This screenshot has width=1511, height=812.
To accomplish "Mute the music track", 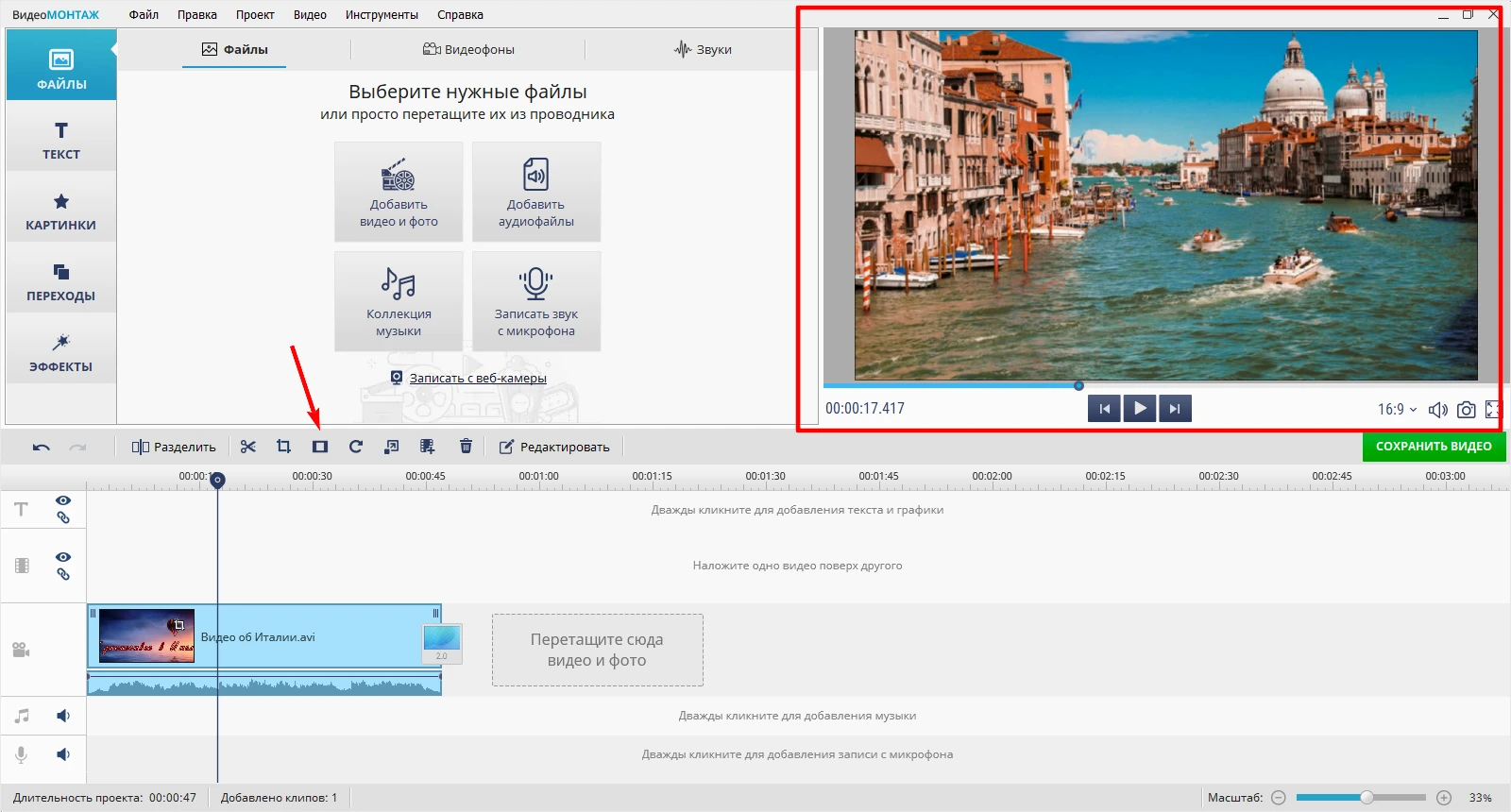I will [63, 716].
